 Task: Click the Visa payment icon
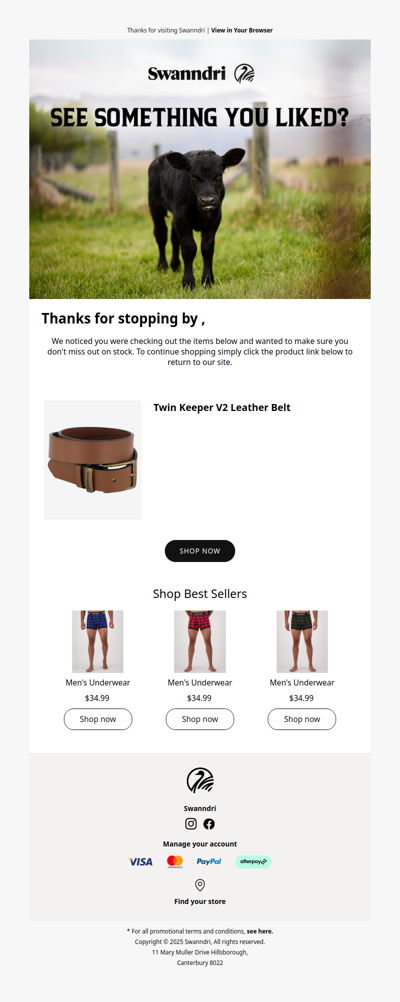point(141,861)
